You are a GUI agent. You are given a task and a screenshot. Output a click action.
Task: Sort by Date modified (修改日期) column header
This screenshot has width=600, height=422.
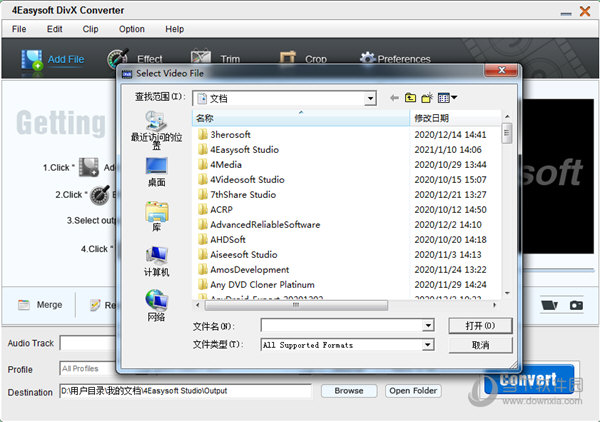pyautogui.click(x=455, y=118)
